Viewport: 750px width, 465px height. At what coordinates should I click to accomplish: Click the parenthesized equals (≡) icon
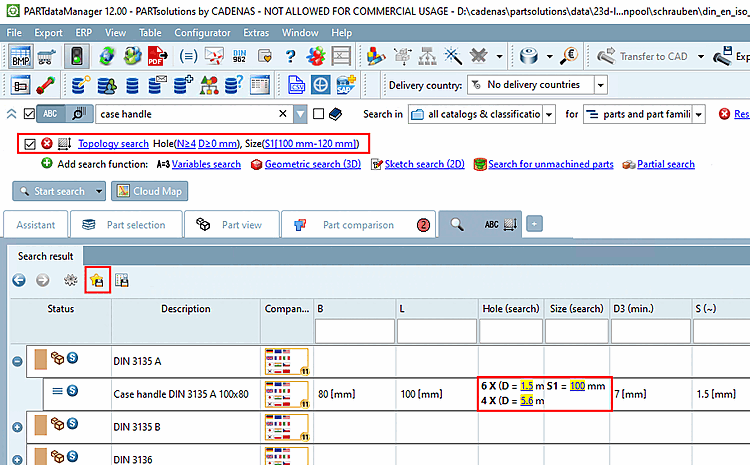pos(188,56)
